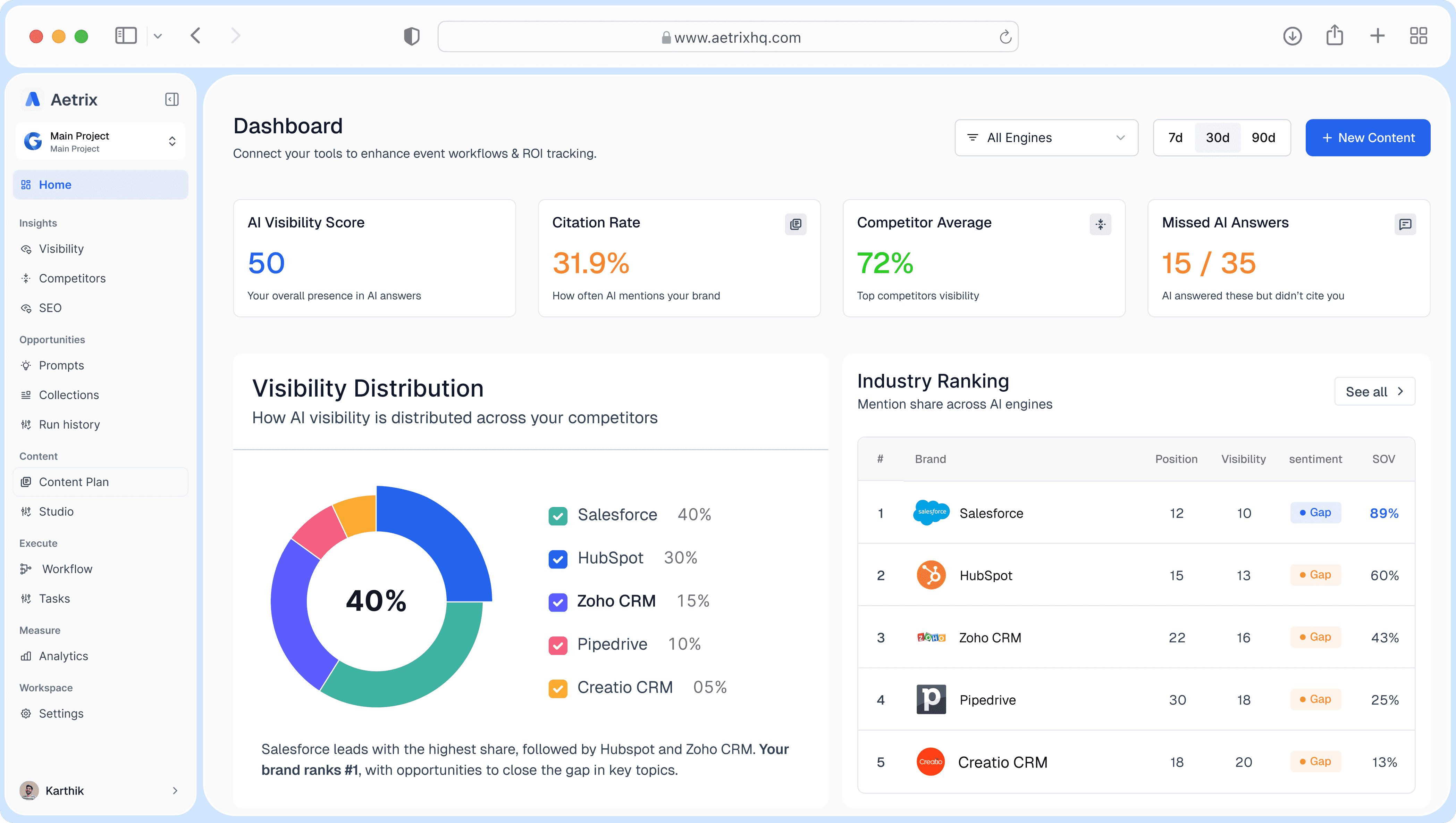Click the browser privacy shield icon
The image size is (1456, 823).
[x=412, y=37]
